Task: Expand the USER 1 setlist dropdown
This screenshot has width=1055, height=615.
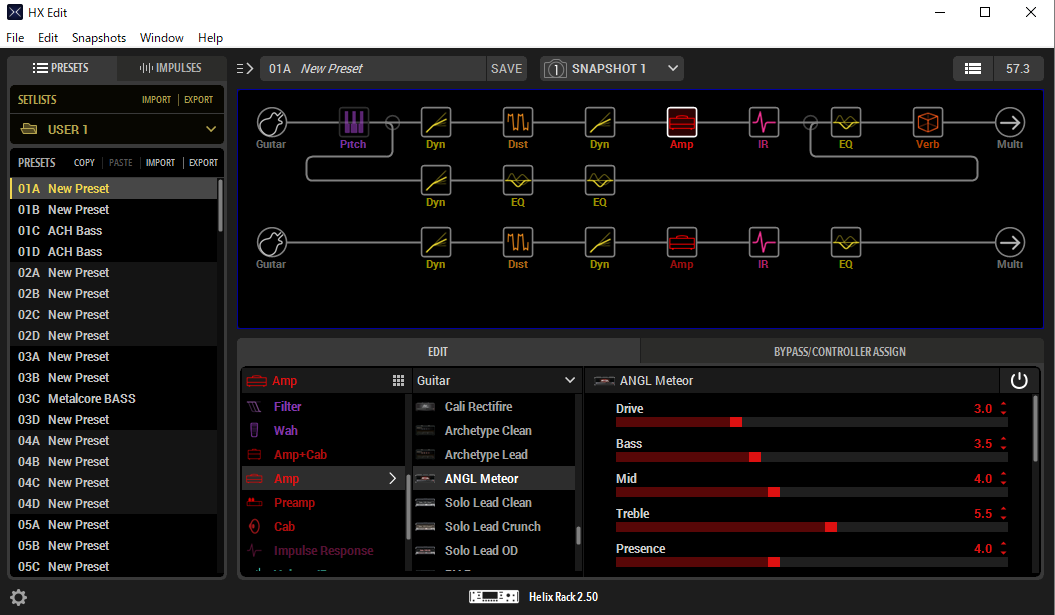Action: pos(211,129)
